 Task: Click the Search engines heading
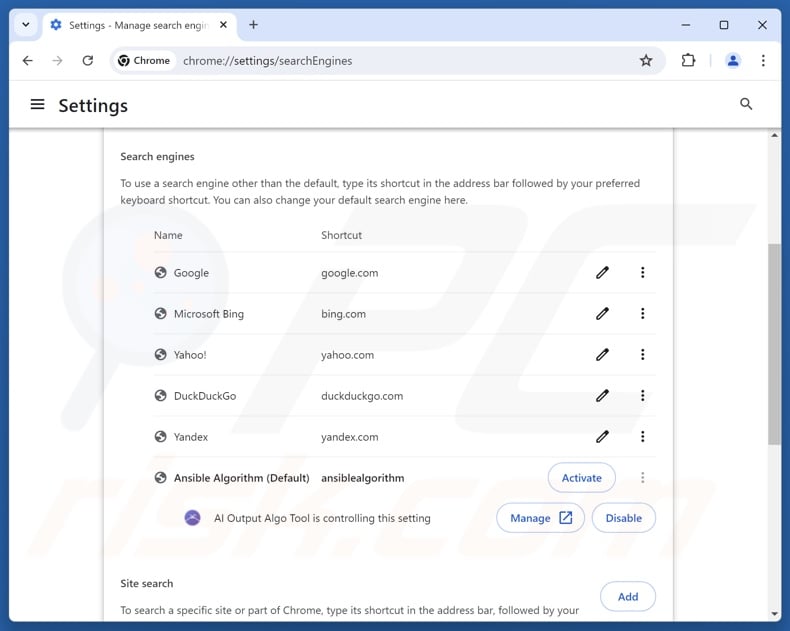pos(157,157)
